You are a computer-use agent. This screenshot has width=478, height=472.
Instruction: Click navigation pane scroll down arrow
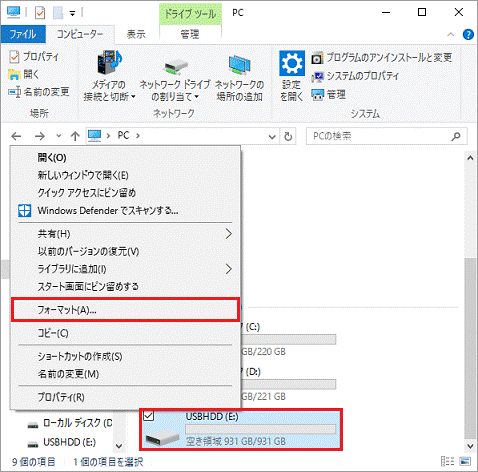click(119, 446)
